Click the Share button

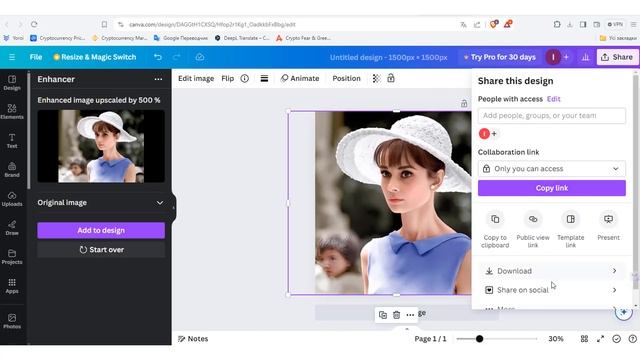point(617,57)
